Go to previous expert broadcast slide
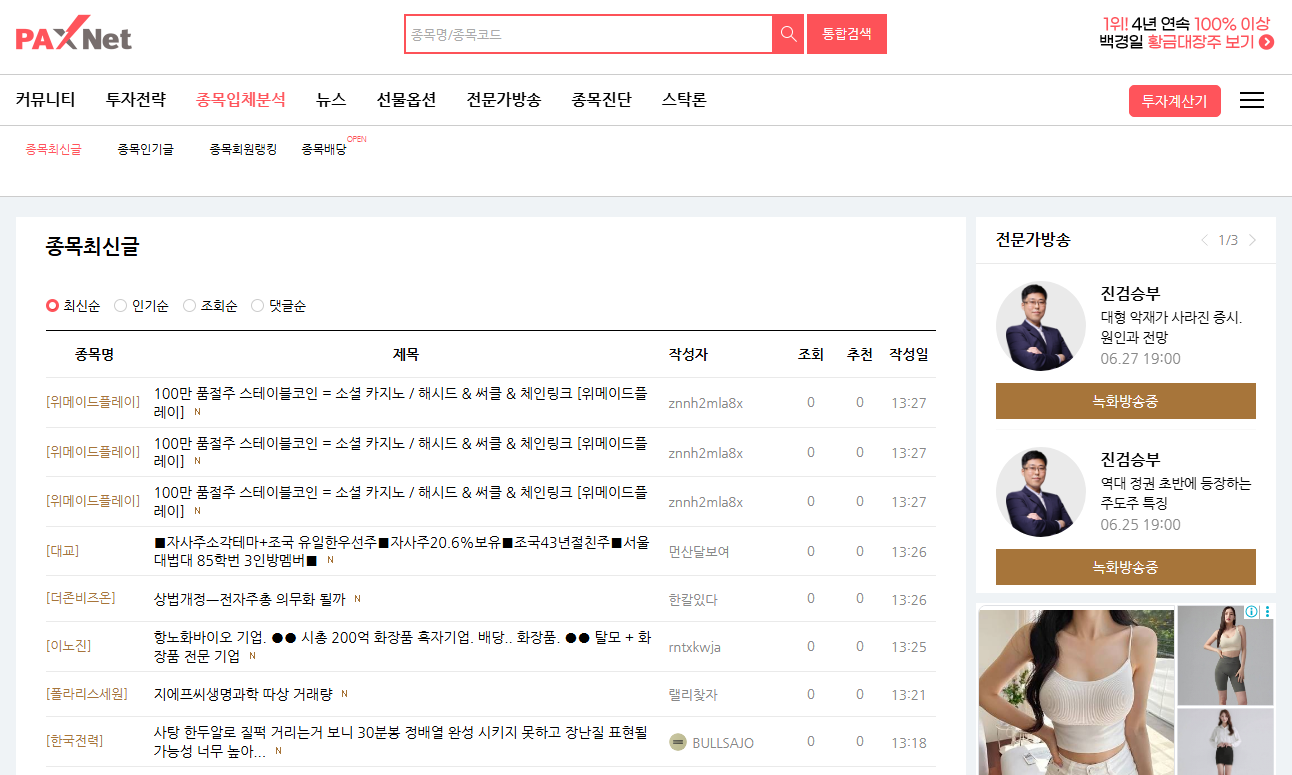Image resolution: width=1292 pixels, height=775 pixels. 1204,240
